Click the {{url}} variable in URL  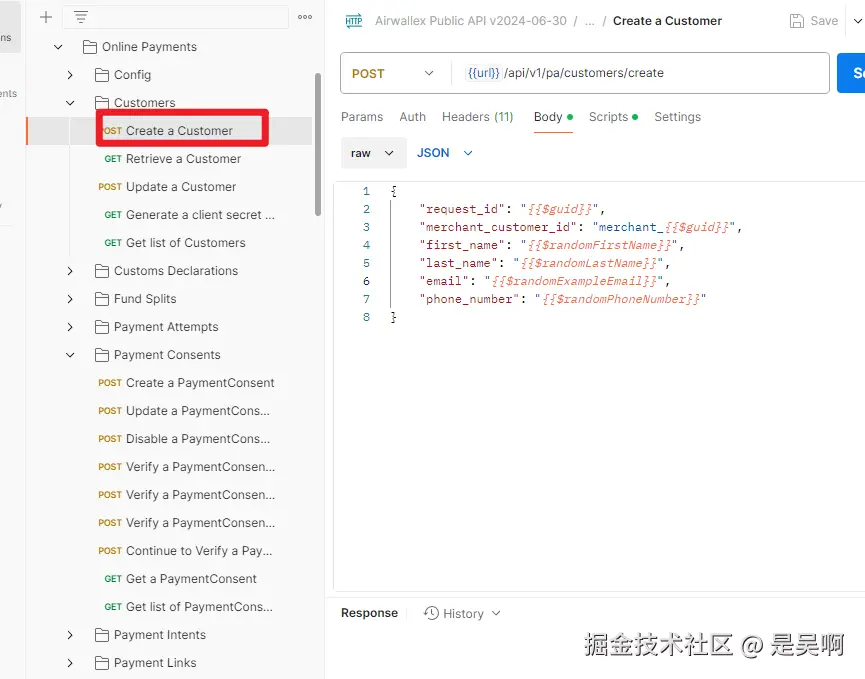(483, 73)
